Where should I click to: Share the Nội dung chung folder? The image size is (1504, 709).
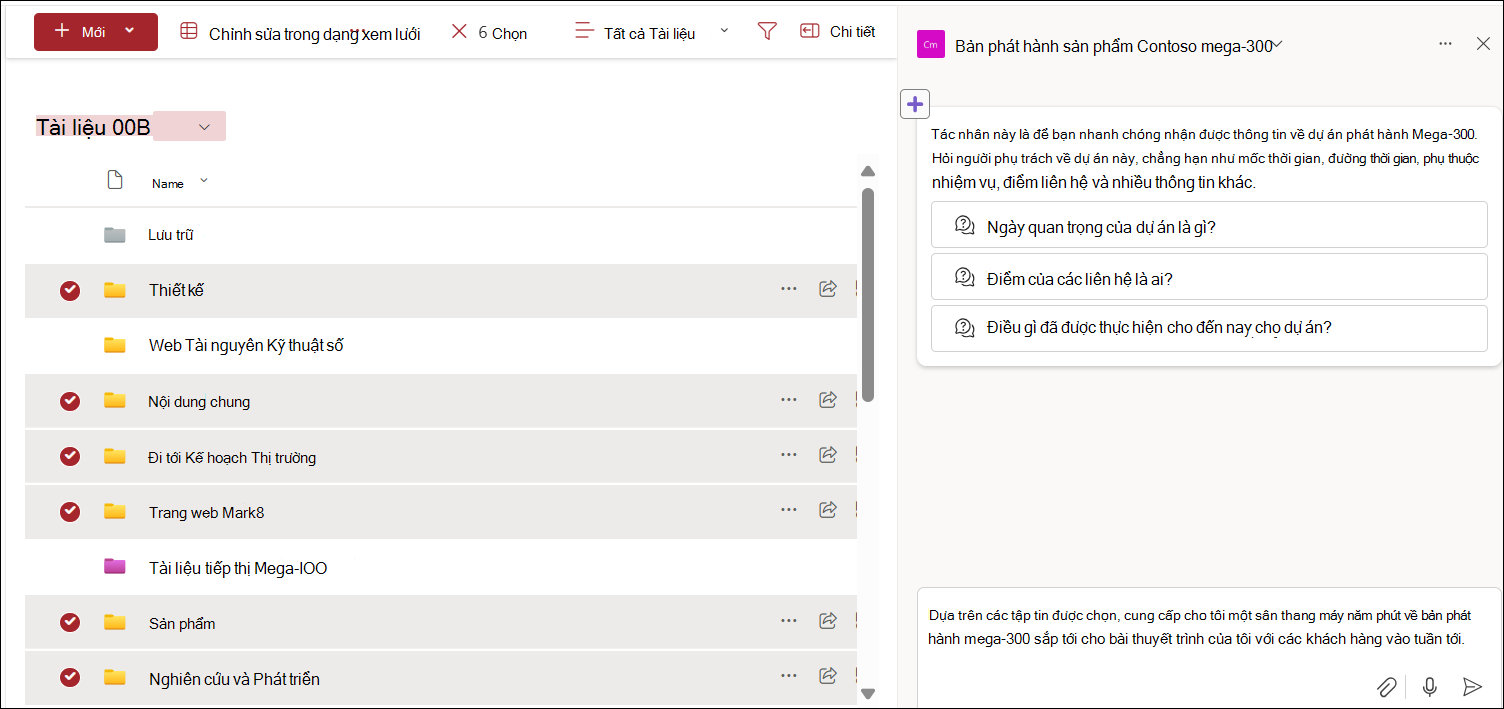[x=828, y=400]
